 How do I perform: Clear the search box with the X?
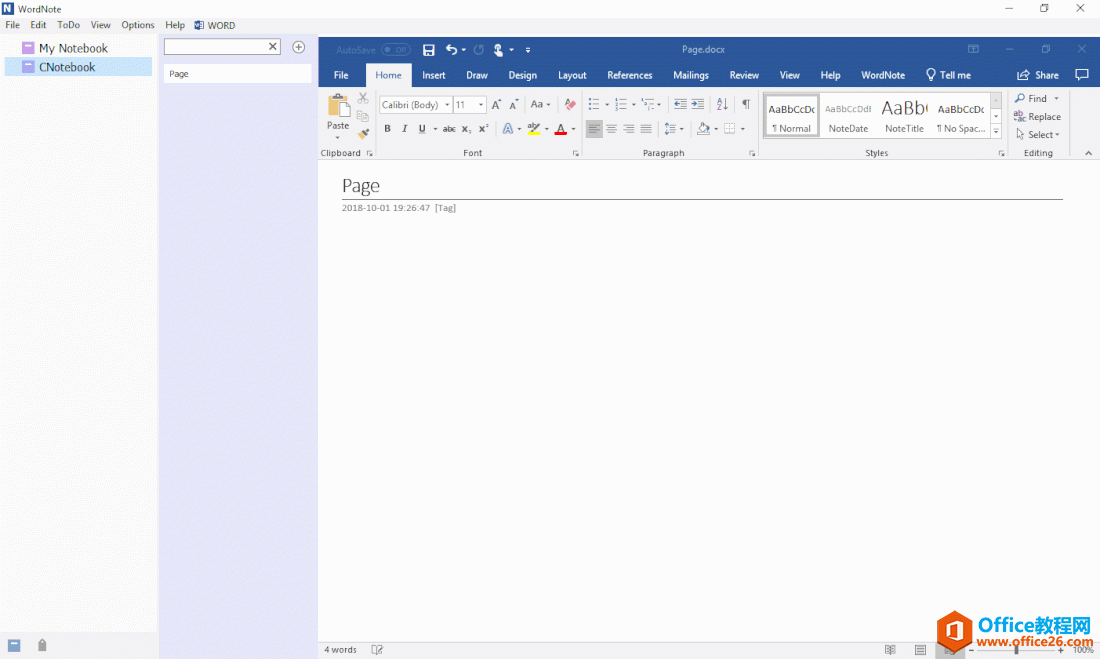point(271,46)
